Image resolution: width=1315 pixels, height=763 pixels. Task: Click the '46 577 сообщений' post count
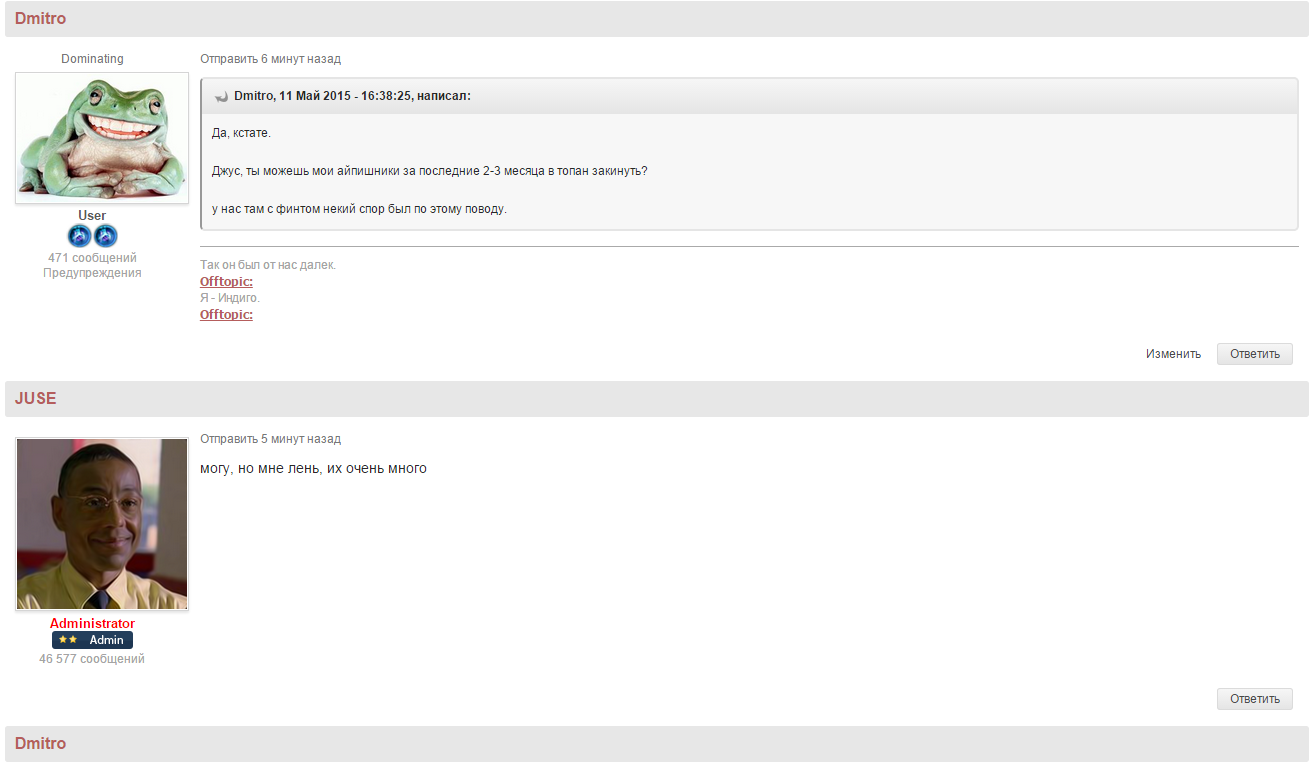tap(92, 659)
